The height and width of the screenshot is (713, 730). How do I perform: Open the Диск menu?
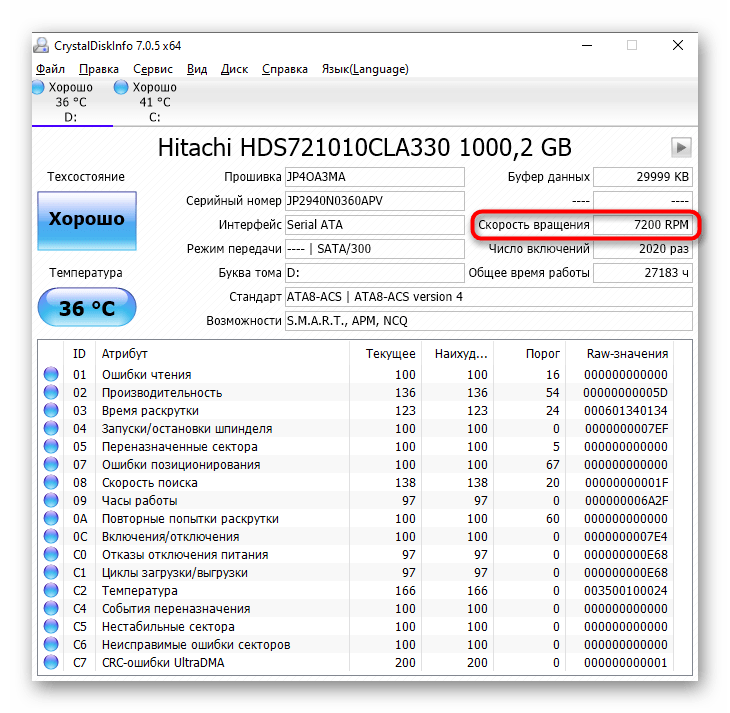(x=234, y=69)
